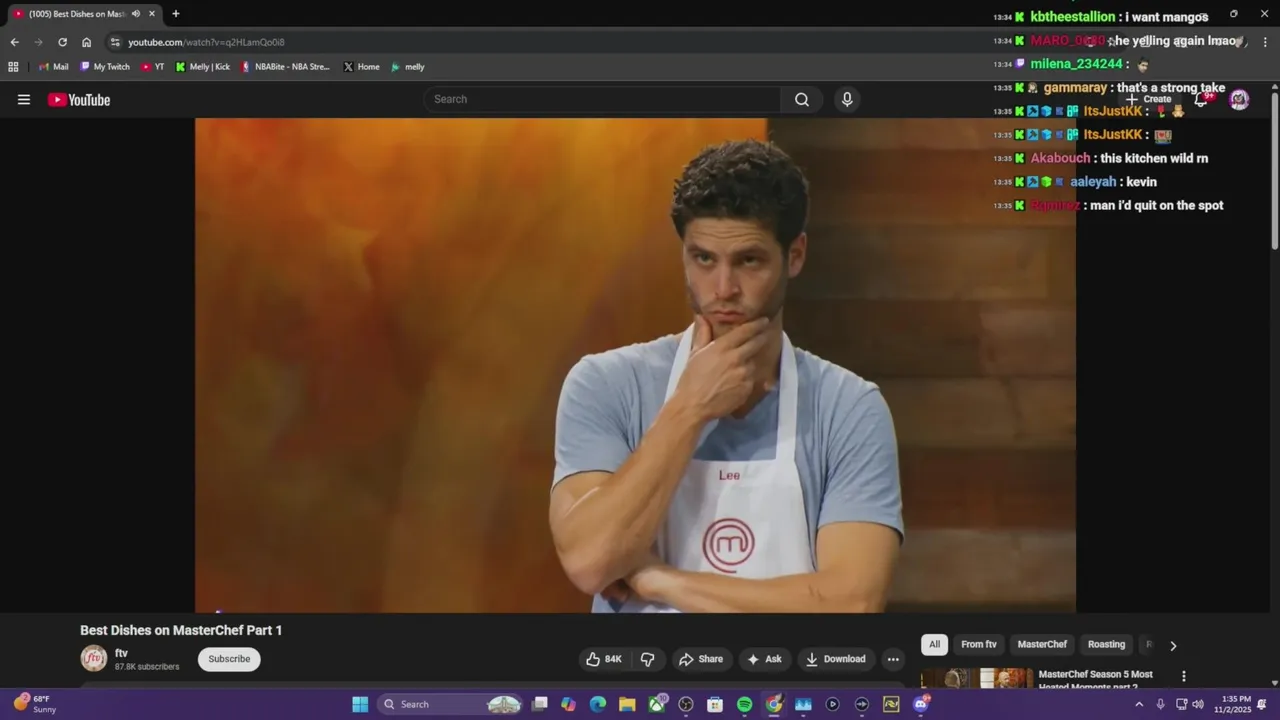Show hidden system tray icons chevron
Viewport: 1280px width, 720px height.
point(1139,704)
